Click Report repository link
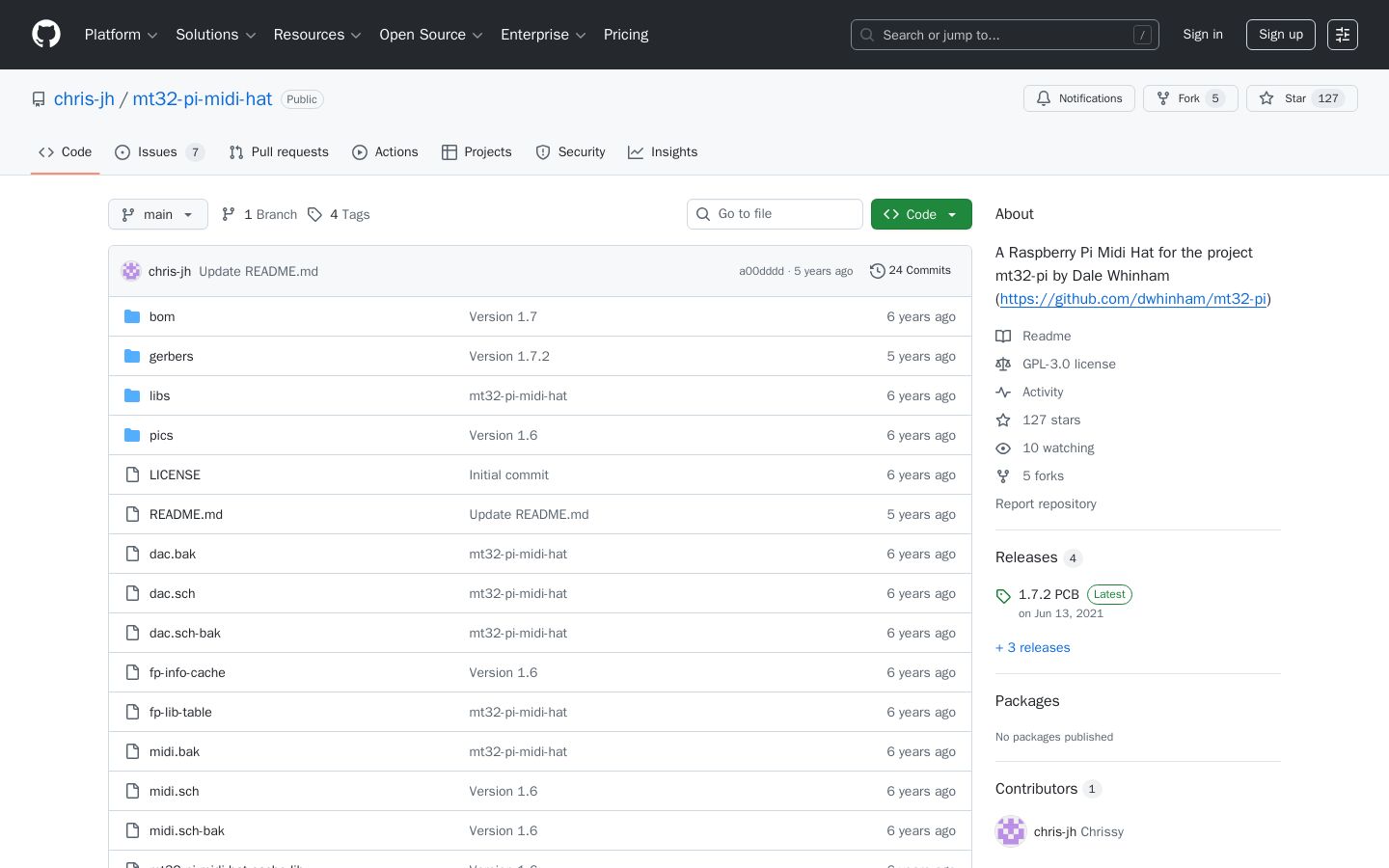Screen dimensions: 1389x868 (1046, 504)
